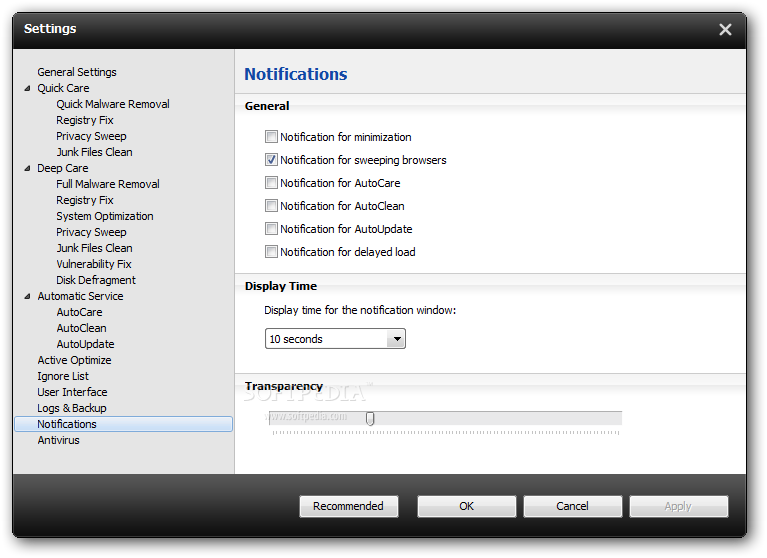Select Registry Fix under Deep Care
The image size is (767, 558).
point(85,201)
